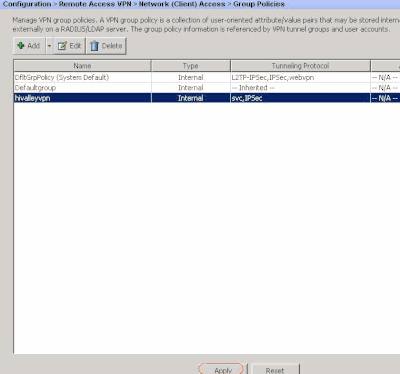Select the hivalleyvpn policy row
The width and height of the screenshot is (400, 374).
coord(207,98)
